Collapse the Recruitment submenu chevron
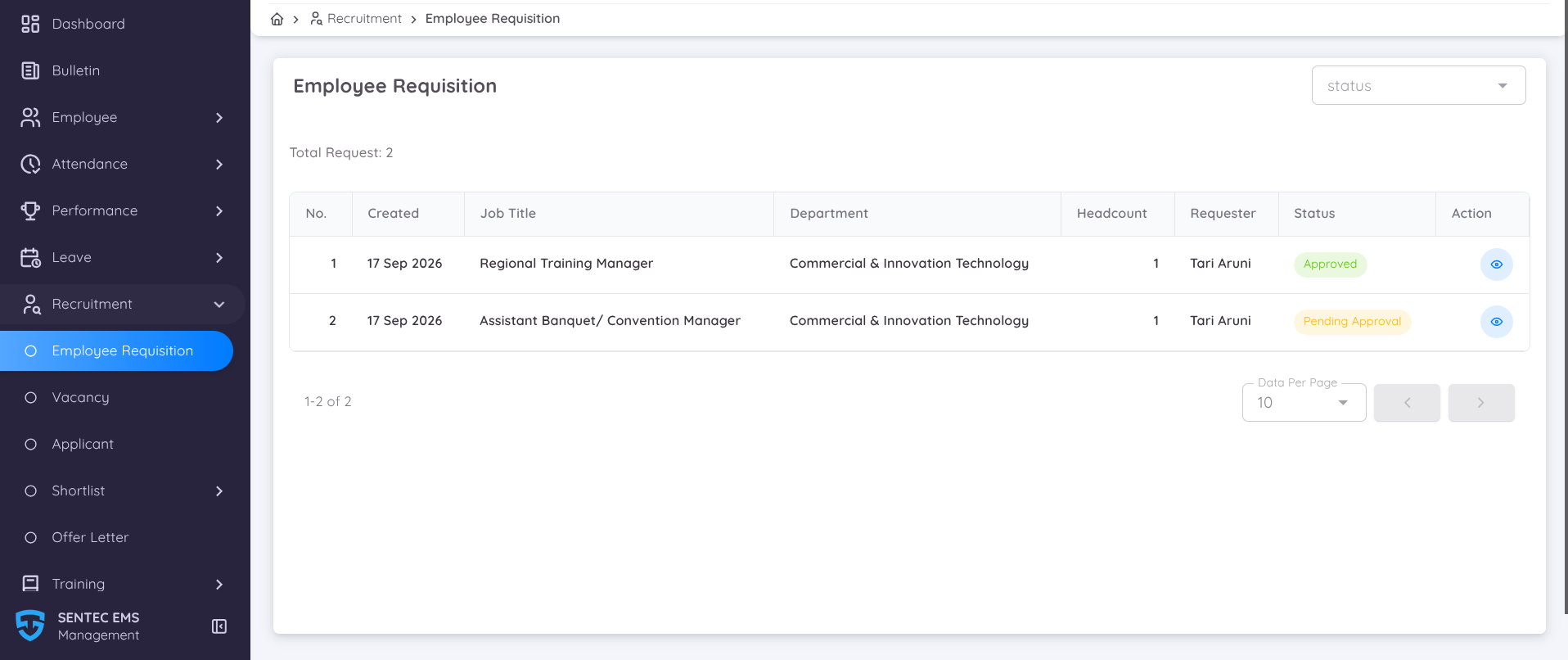Image resolution: width=1568 pixels, height=660 pixels. pyautogui.click(x=219, y=305)
